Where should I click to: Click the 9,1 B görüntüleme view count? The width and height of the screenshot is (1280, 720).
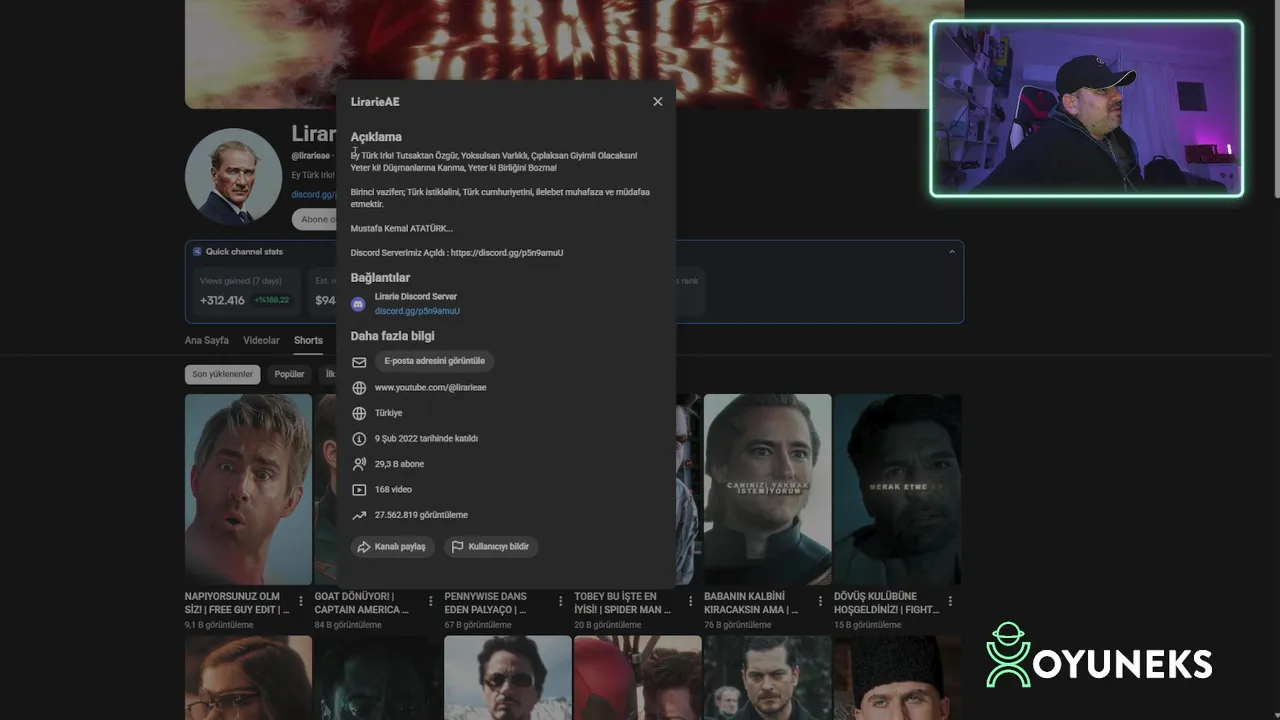219,625
